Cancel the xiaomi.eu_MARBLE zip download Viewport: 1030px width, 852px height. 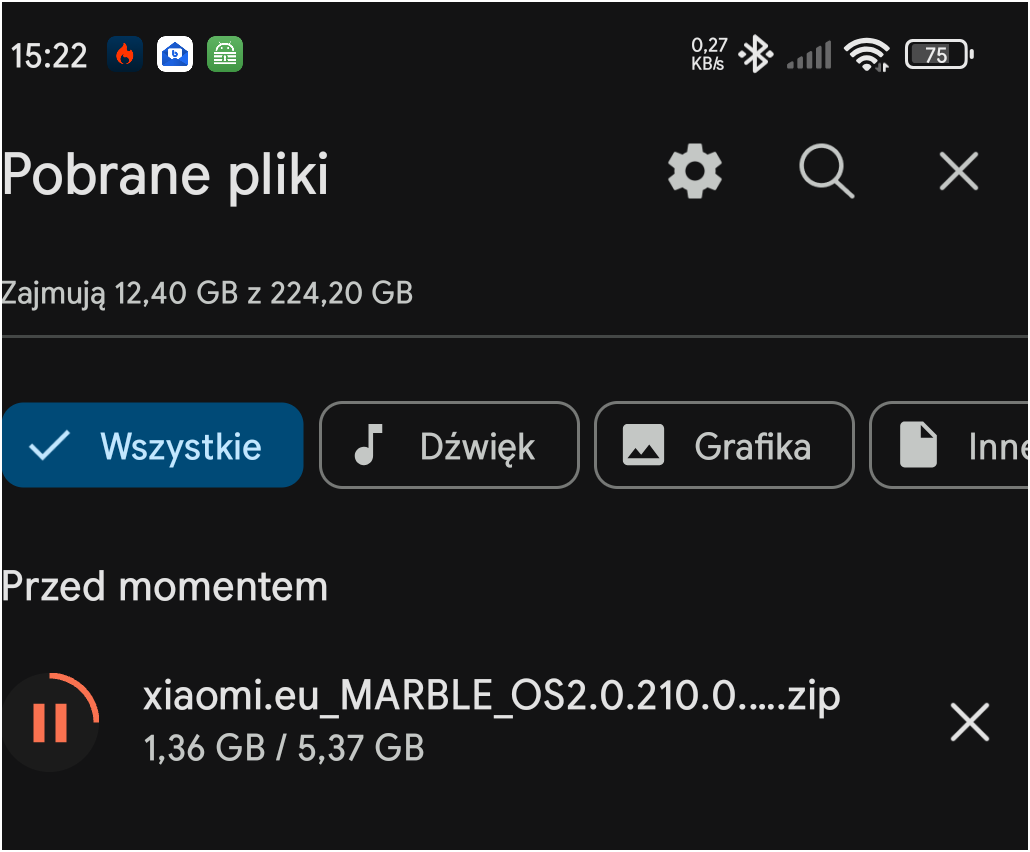[x=969, y=722]
